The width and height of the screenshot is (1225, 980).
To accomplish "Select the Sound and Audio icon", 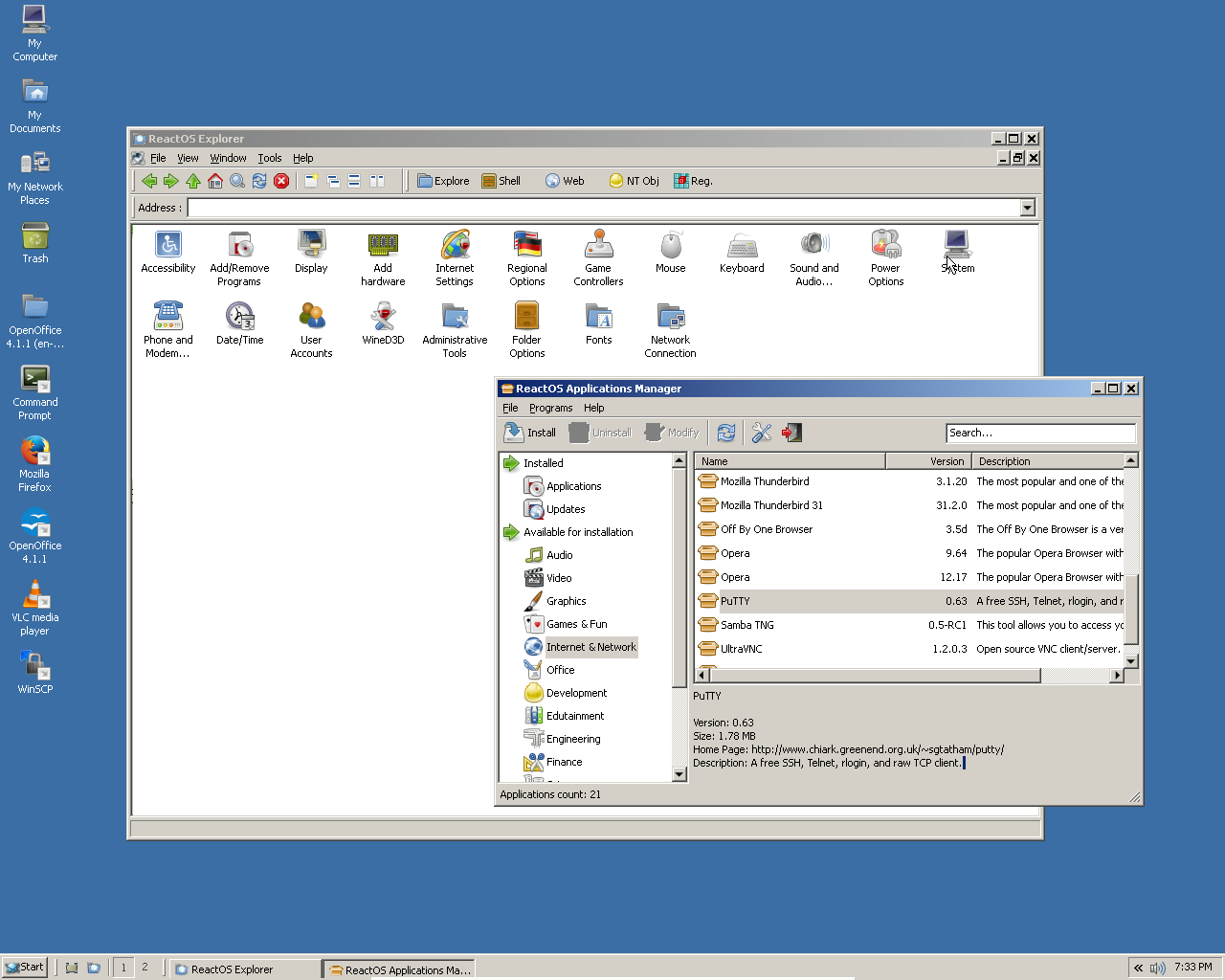I will pyautogui.click(x=814, y=258).
